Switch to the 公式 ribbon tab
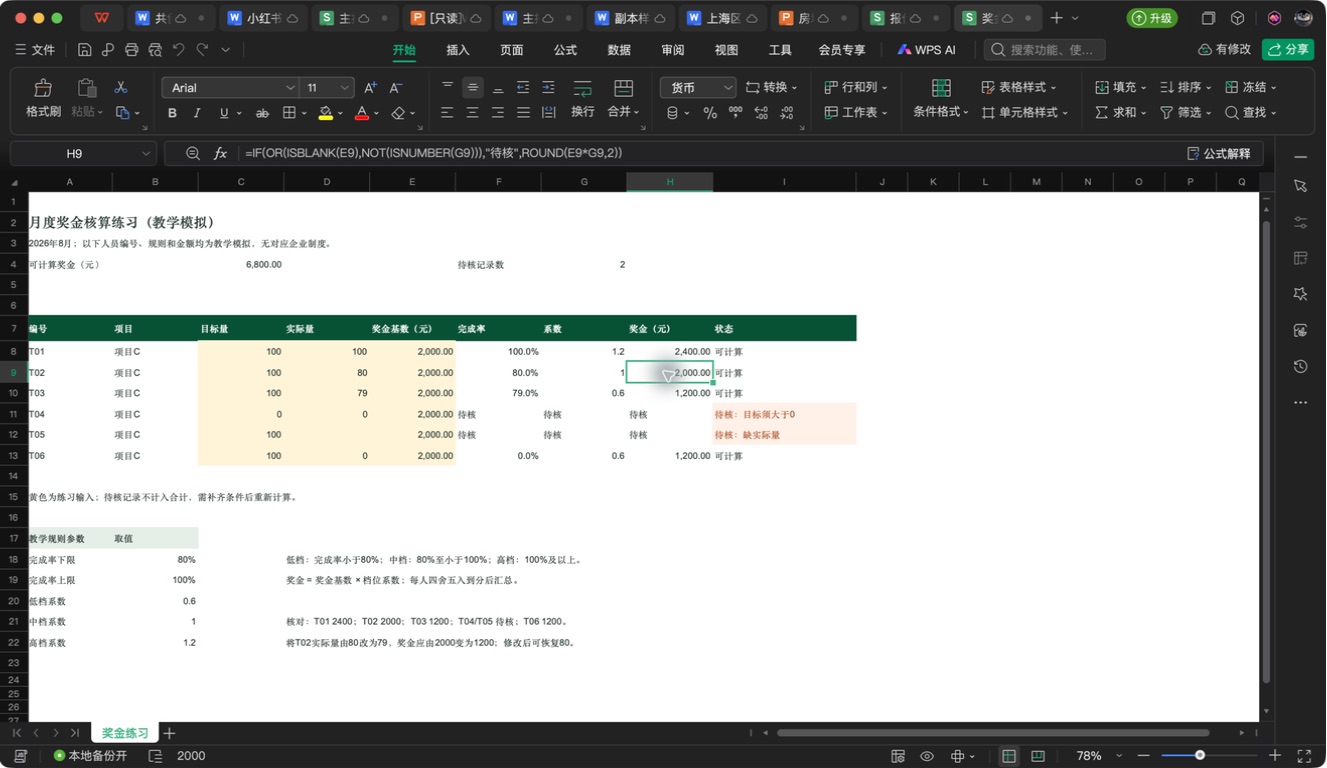 pos(565,50)
